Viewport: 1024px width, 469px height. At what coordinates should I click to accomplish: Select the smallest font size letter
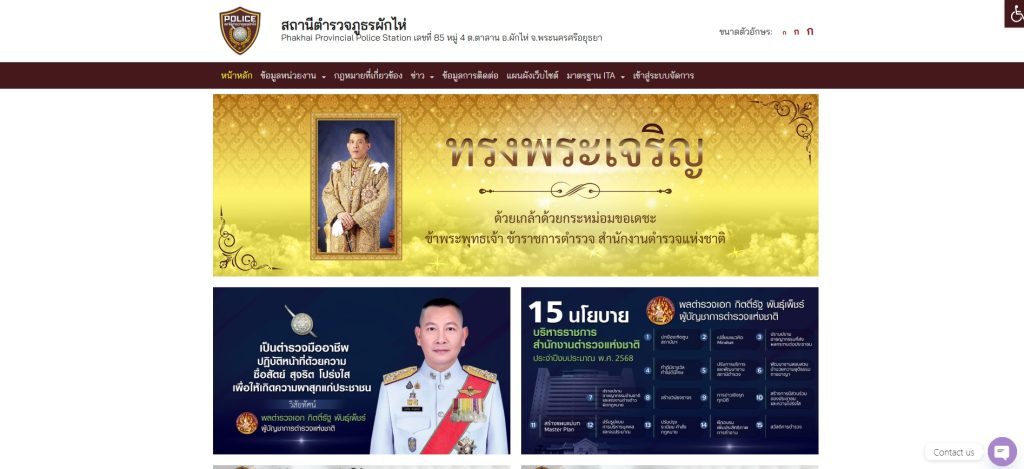click(784, 32)
